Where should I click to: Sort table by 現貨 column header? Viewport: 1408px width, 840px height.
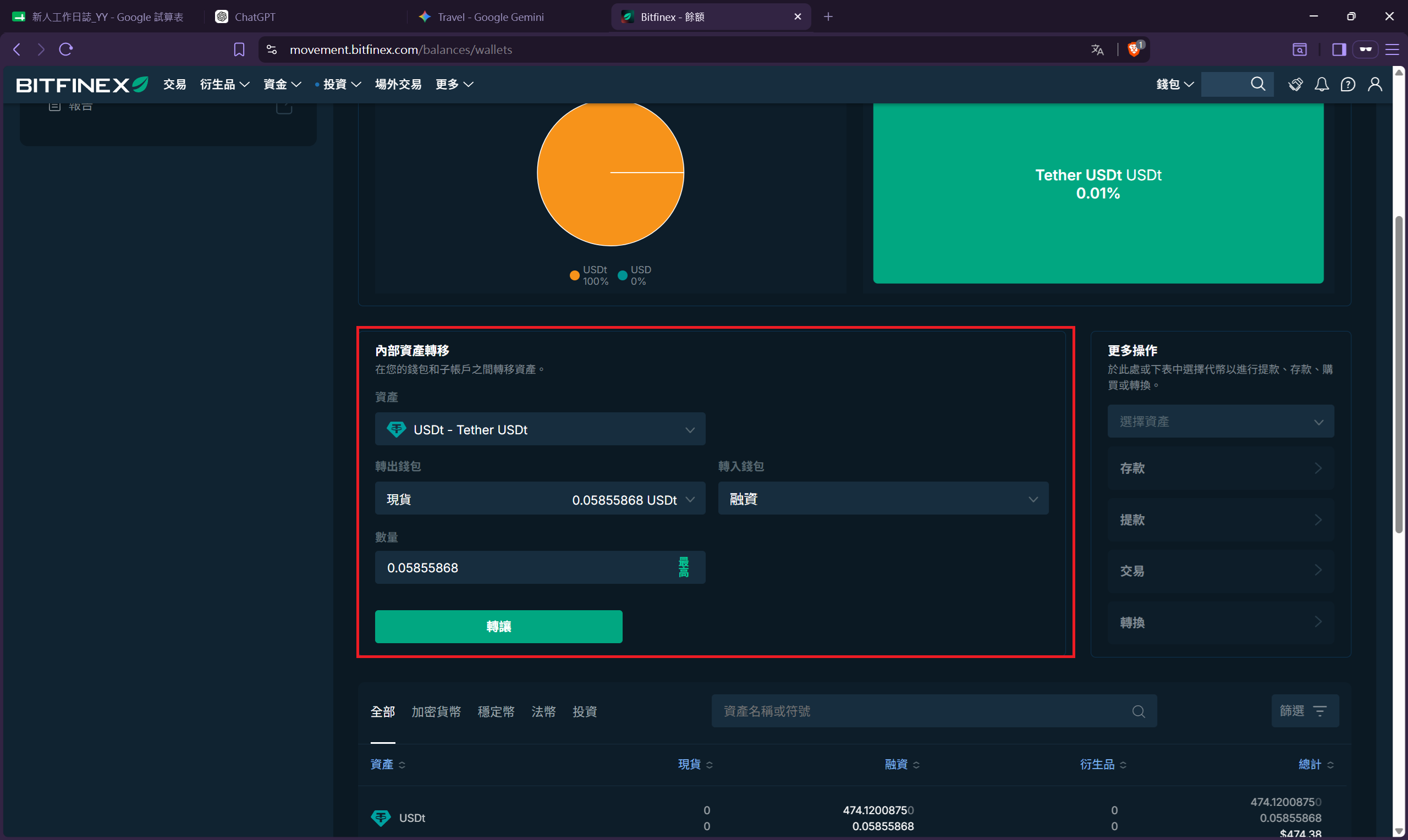[695, 764]
